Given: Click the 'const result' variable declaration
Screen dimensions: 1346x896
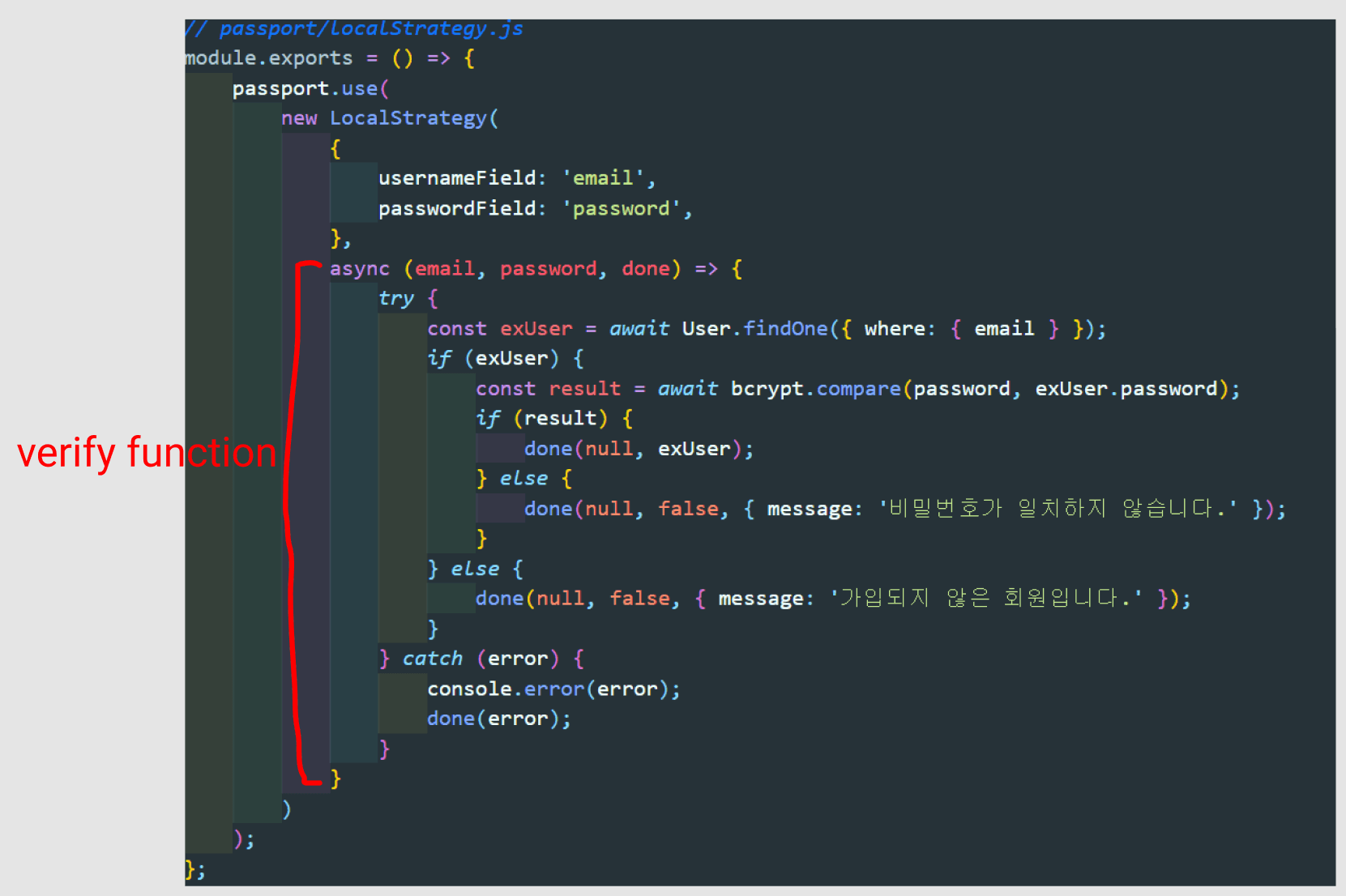Looking at the screenshot, I should pos(547,389).
